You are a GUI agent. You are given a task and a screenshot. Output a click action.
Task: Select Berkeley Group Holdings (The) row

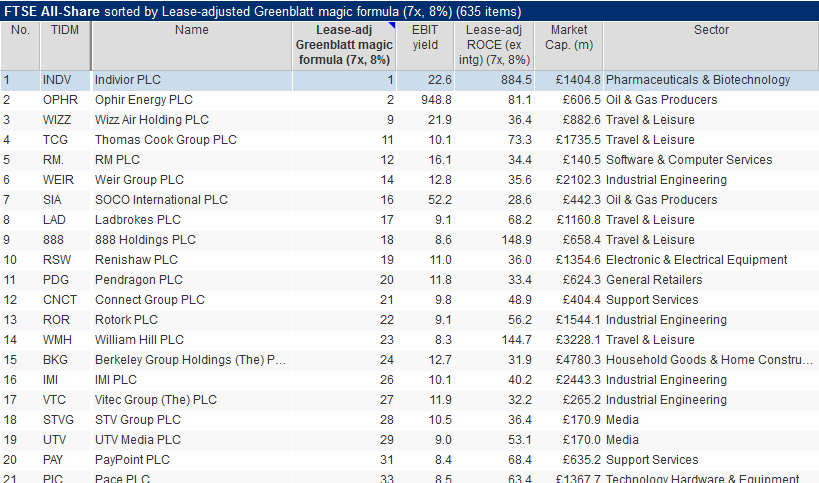click(190, 360)
